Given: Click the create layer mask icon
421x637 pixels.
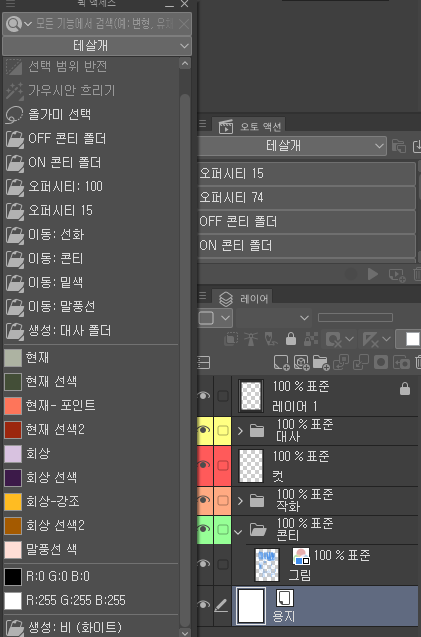Looking at the screenshot, I should (381, 362).
